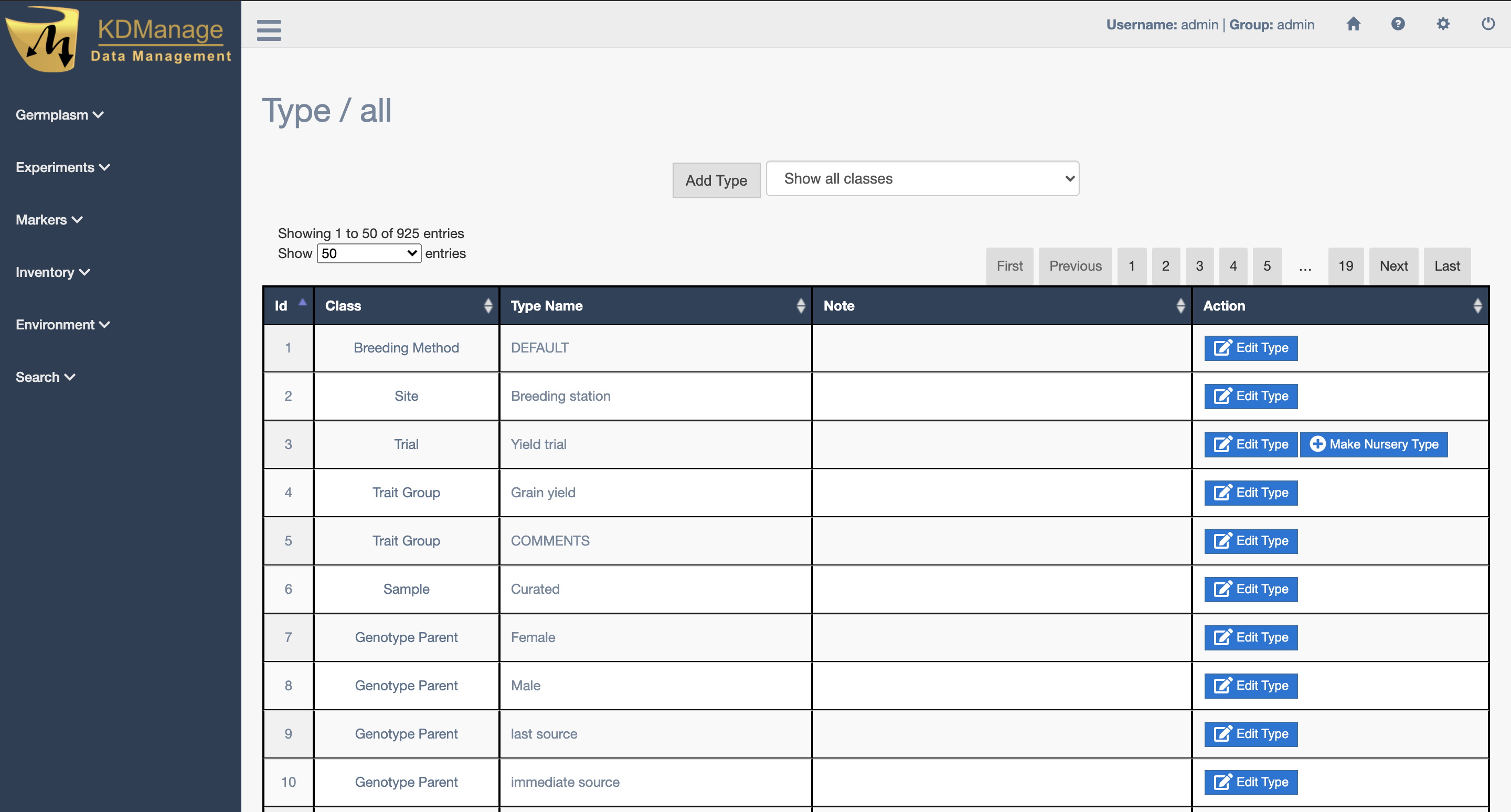Sort table by the Note column arrows

pos(1180,305)
